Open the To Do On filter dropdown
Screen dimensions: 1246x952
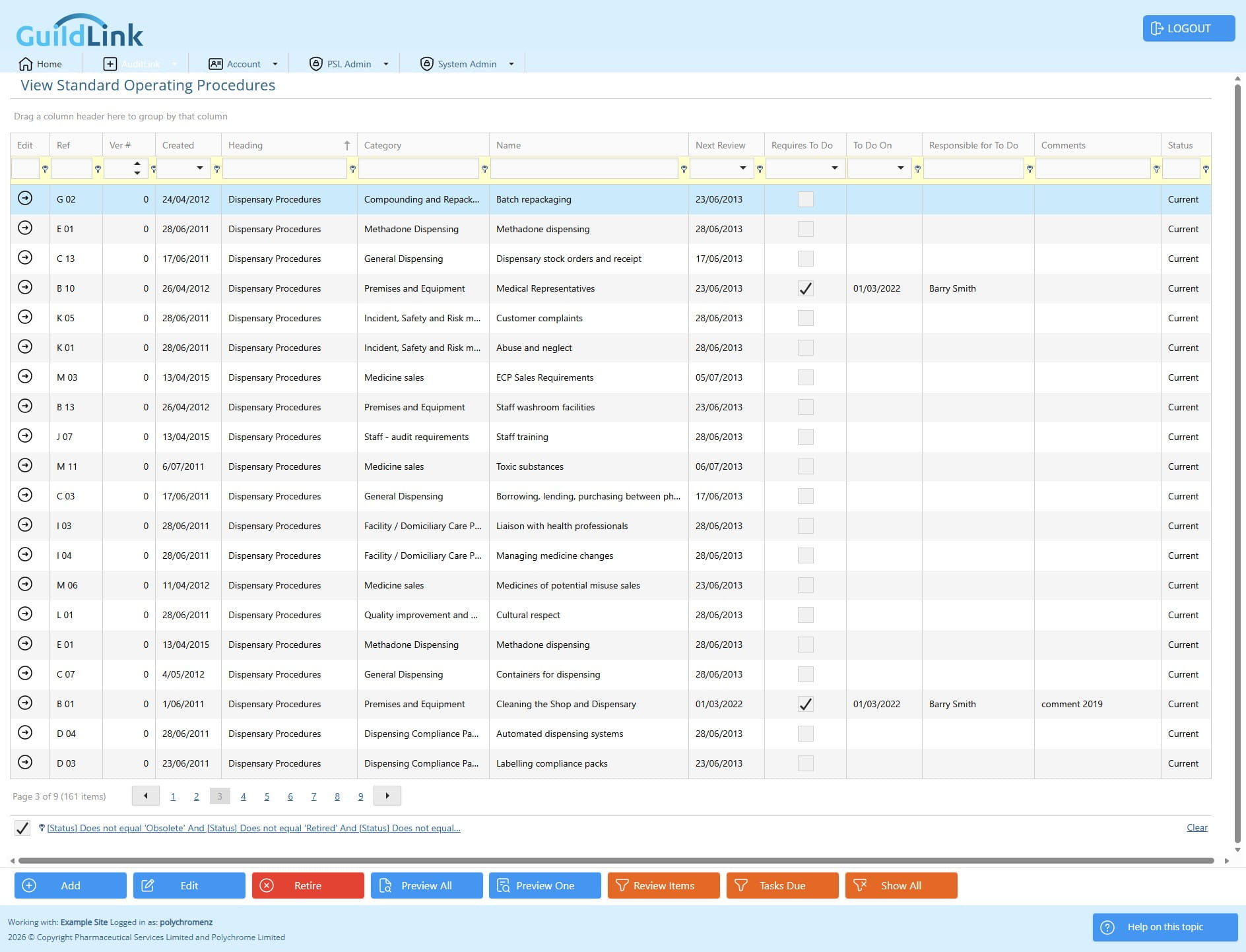tap(901, 168)
